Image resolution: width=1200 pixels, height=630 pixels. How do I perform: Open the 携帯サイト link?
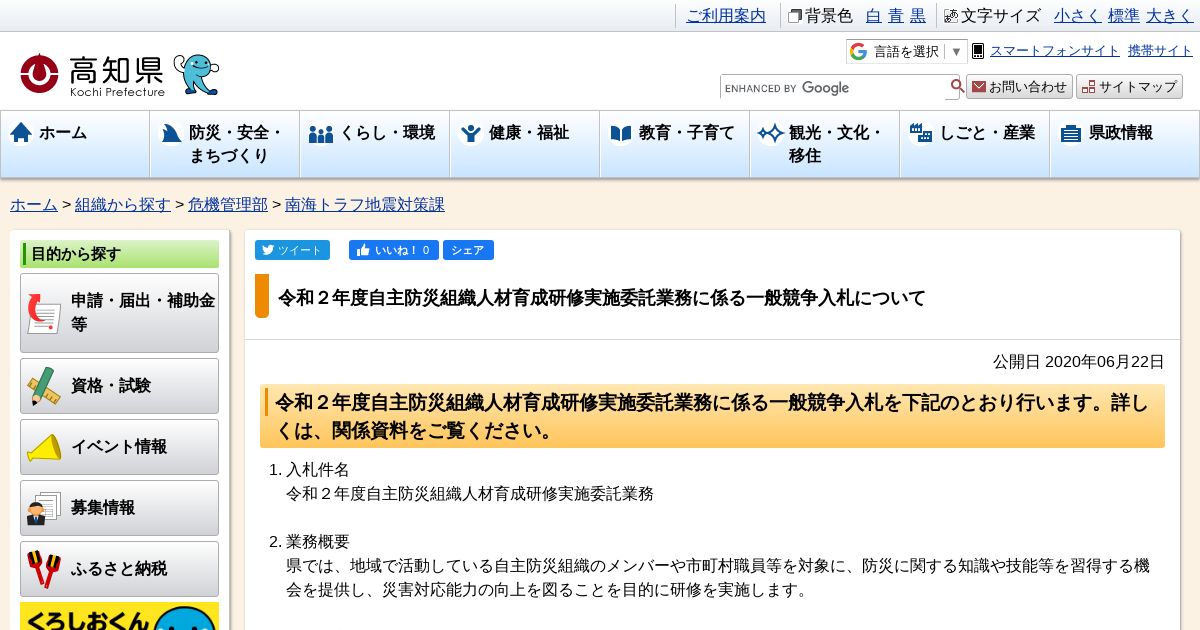(1160, 51)
